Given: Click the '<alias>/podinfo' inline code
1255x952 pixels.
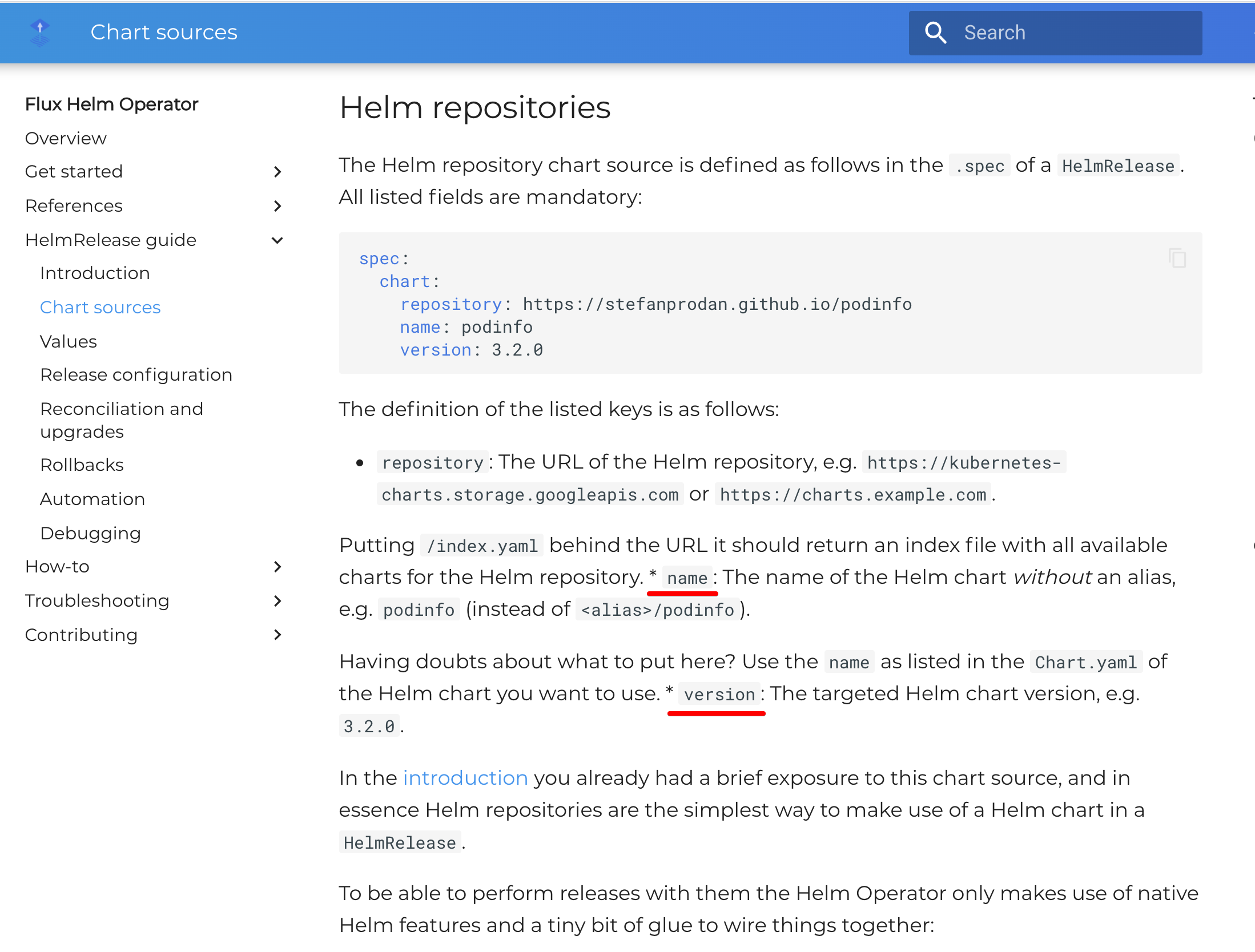Looking at the screenshot, I should tap(657, 610).
